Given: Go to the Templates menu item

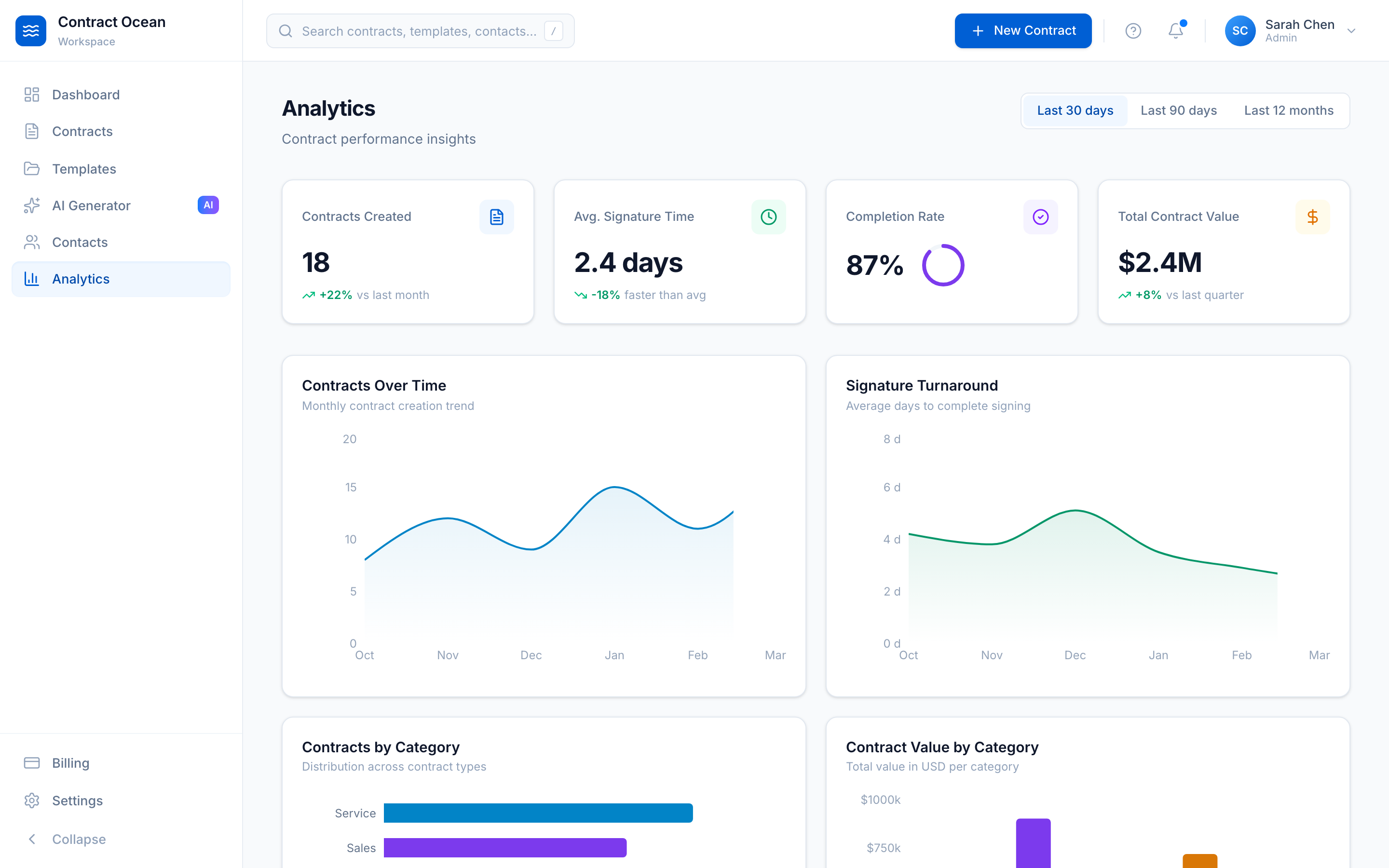Looking at the screenshot, I should pos(84,168).
